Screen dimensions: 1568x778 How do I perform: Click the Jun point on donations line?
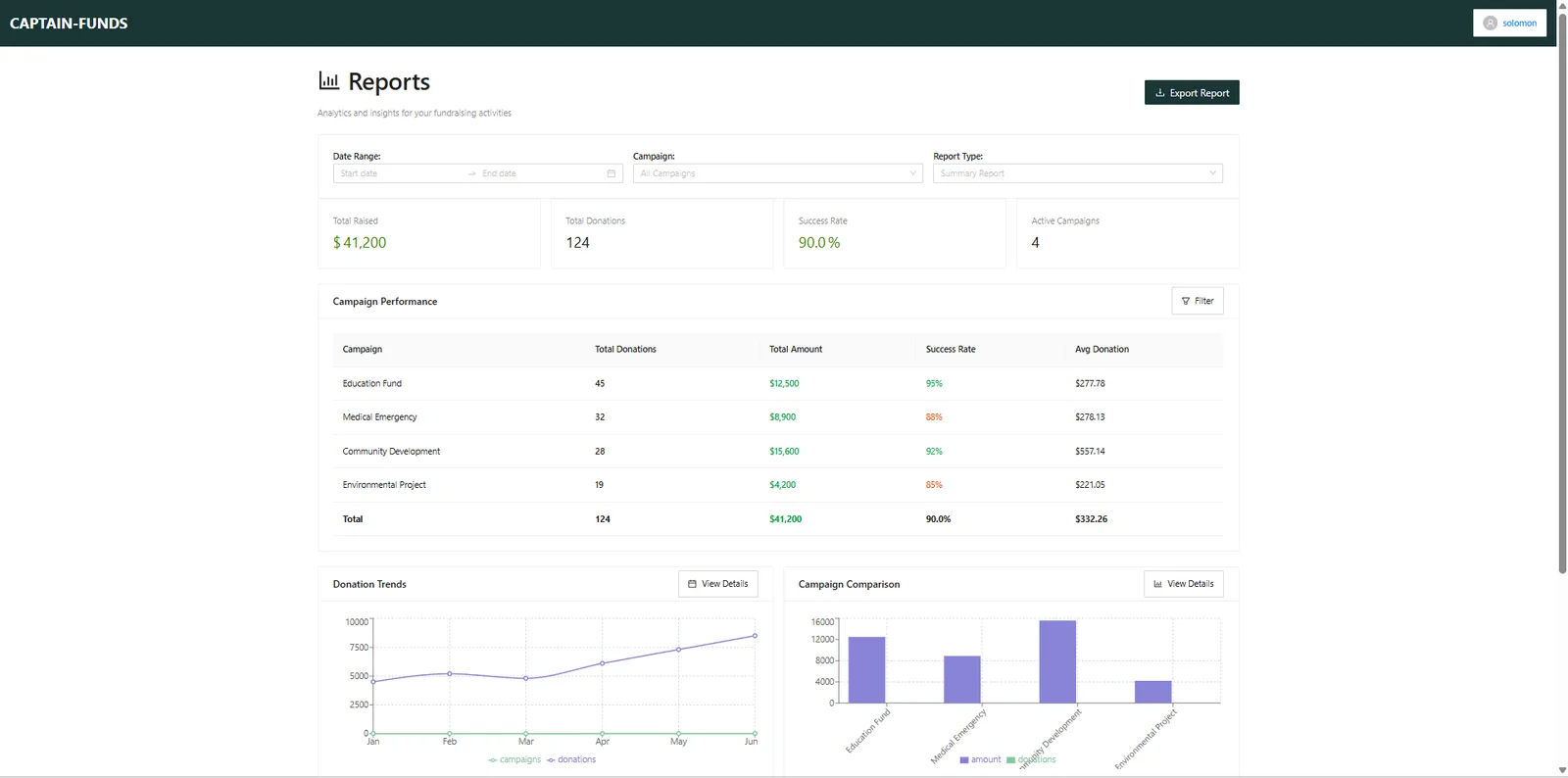(755, 636)
